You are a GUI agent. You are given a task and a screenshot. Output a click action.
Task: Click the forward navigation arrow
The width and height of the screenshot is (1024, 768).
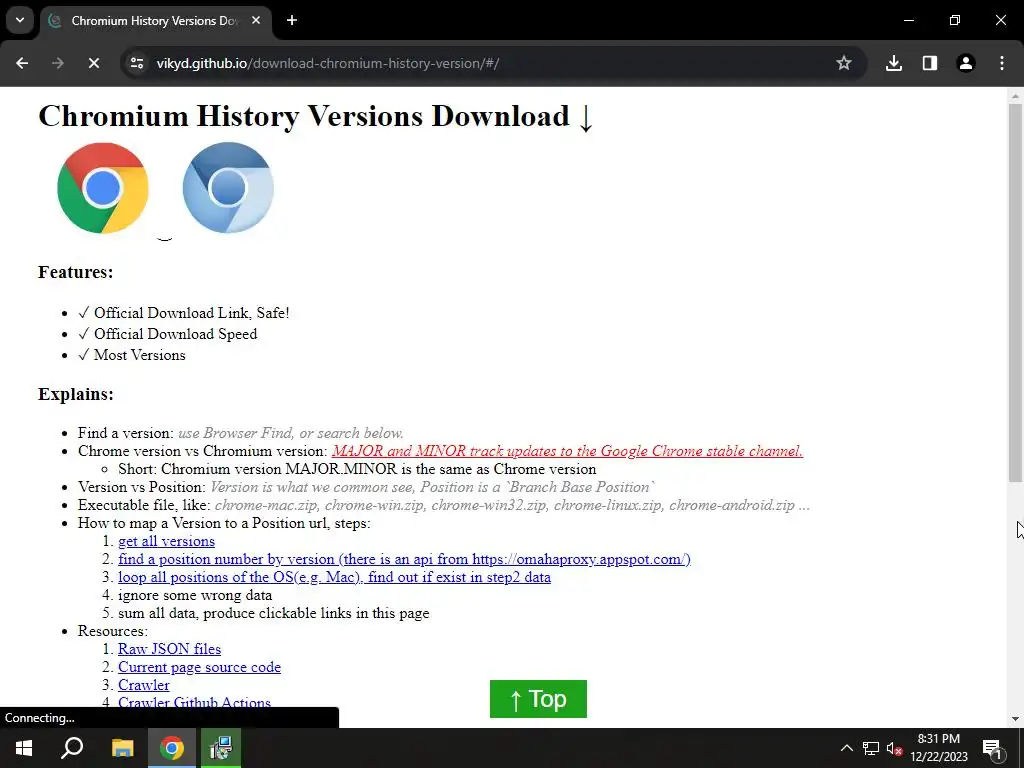tap(57, 63)
